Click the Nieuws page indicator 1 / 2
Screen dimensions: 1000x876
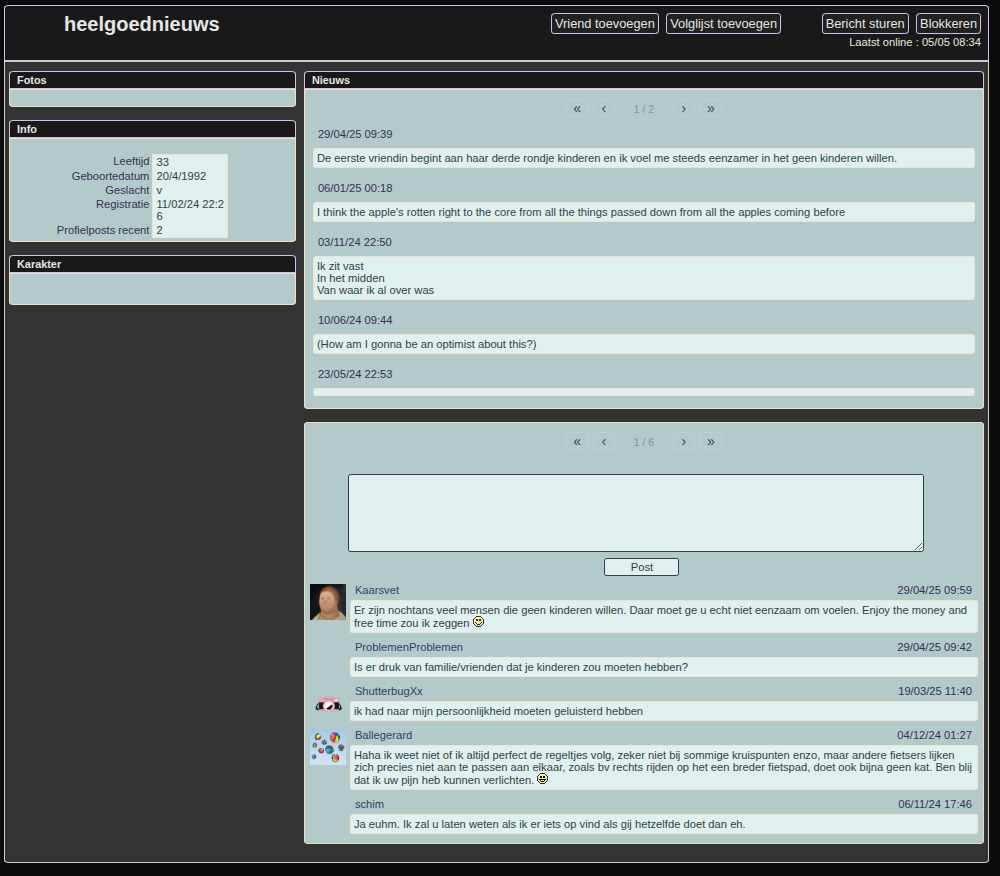tap(643, 109)
